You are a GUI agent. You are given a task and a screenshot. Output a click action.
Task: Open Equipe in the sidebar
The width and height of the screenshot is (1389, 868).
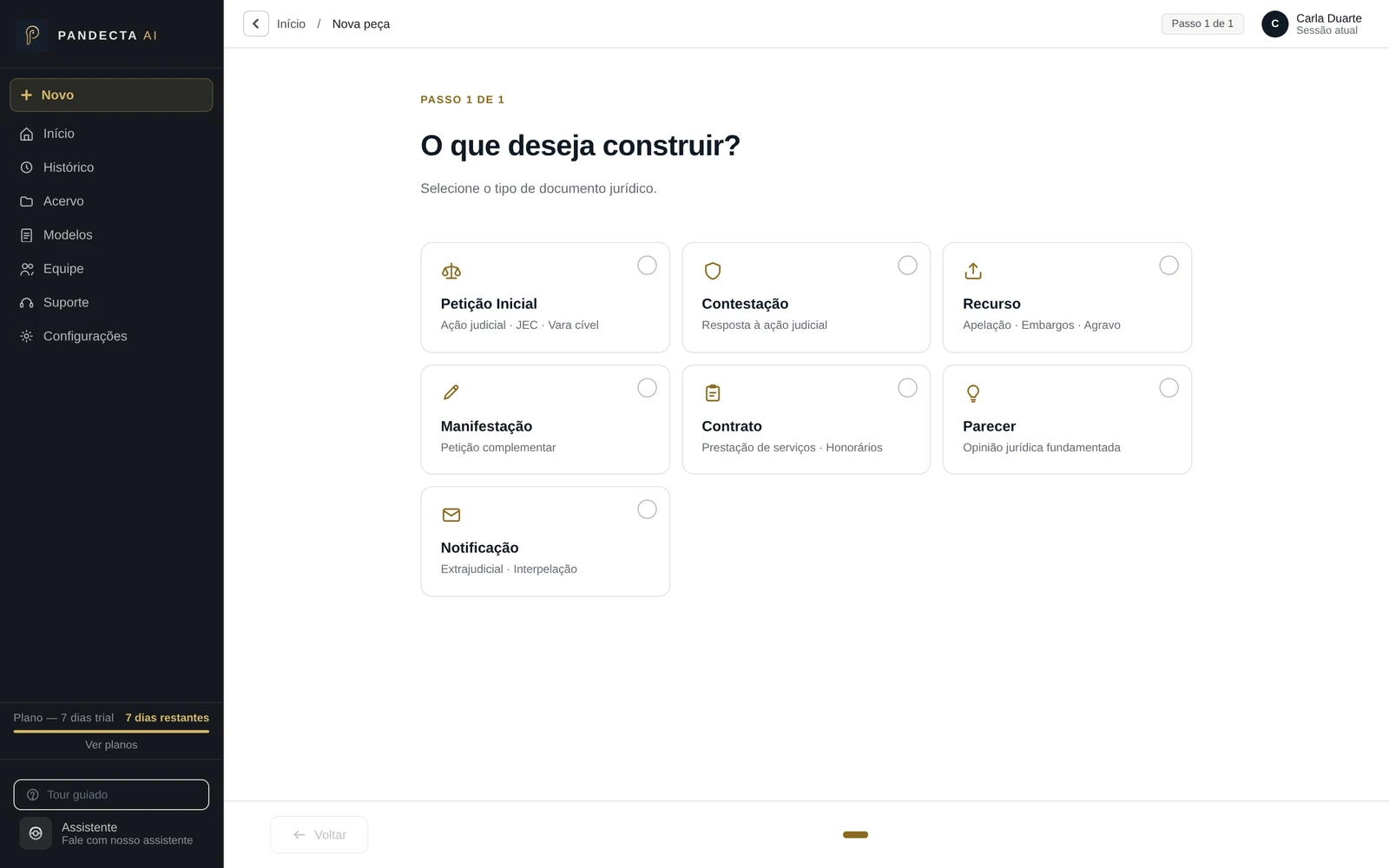tap(111, 269)
